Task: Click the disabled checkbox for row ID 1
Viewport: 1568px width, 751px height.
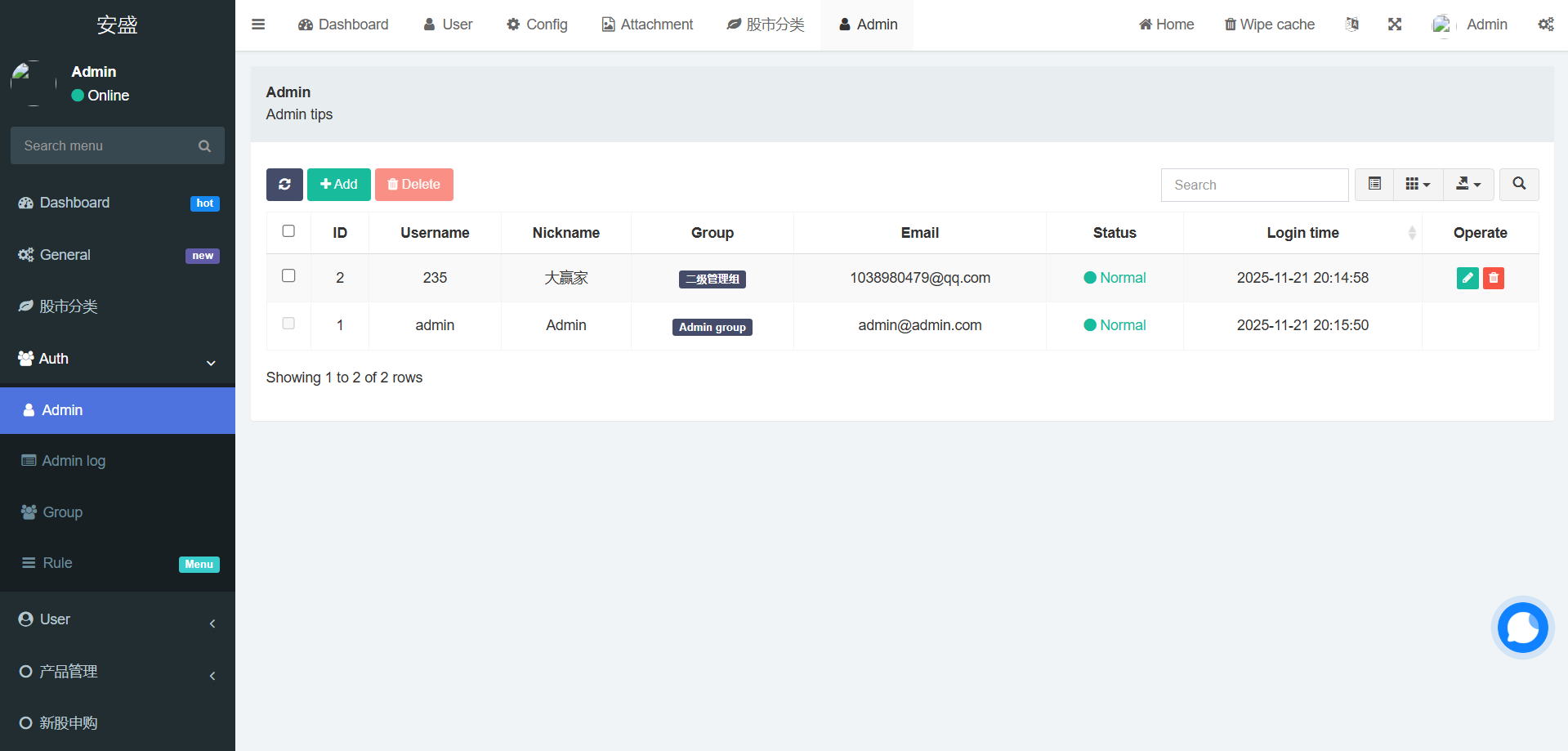Action: coord(288,324)
